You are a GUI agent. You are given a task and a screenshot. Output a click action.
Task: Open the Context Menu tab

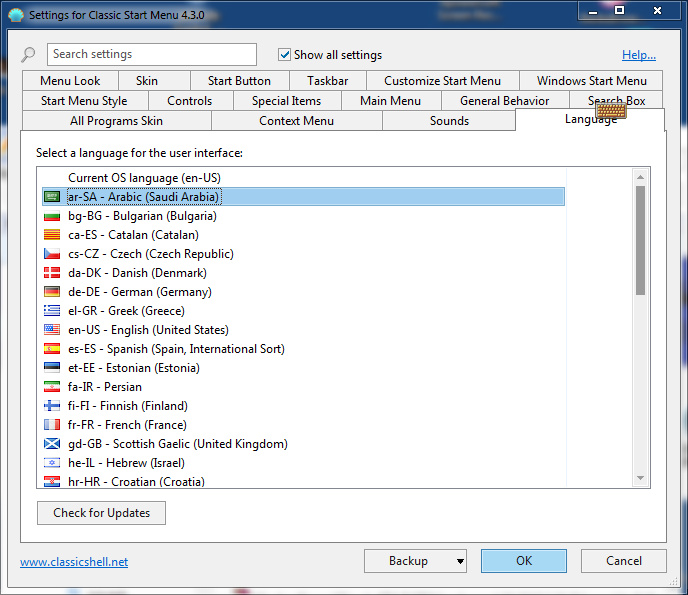click(297, 121)
